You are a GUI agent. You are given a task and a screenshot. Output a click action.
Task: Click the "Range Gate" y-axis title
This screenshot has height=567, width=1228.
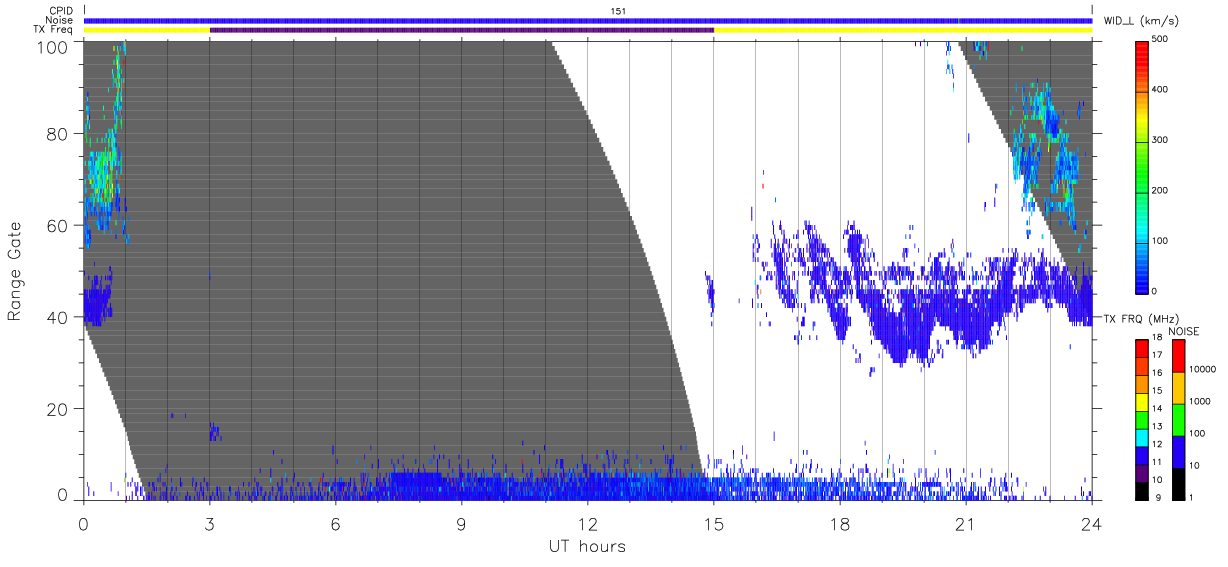(x=15, y=271)
